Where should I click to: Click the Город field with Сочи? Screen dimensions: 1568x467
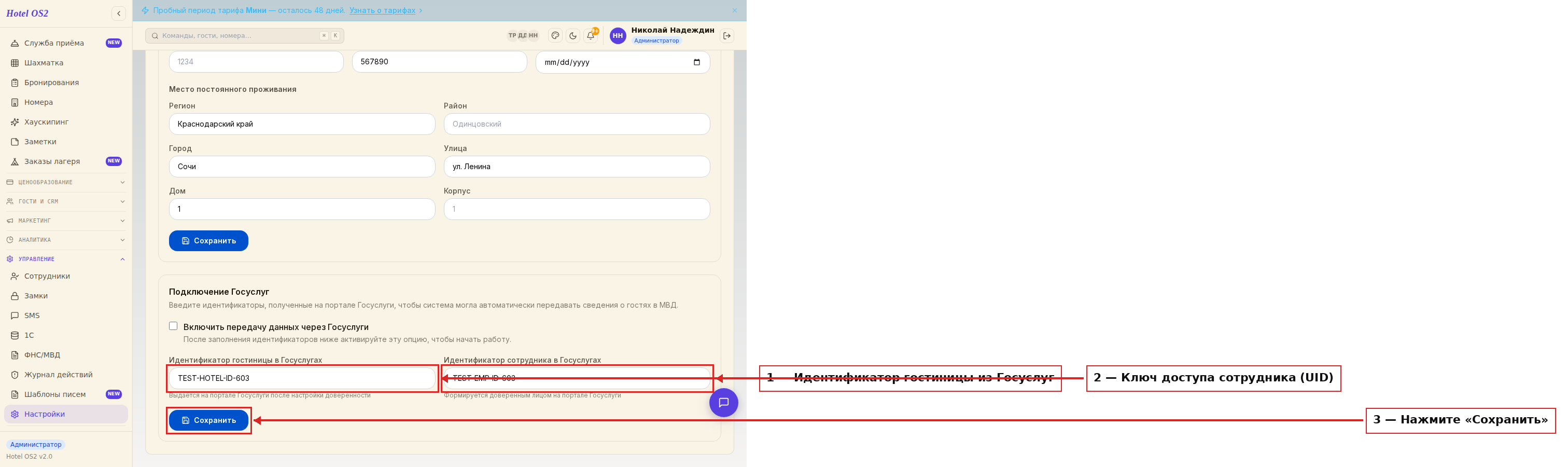pos(302,167)
